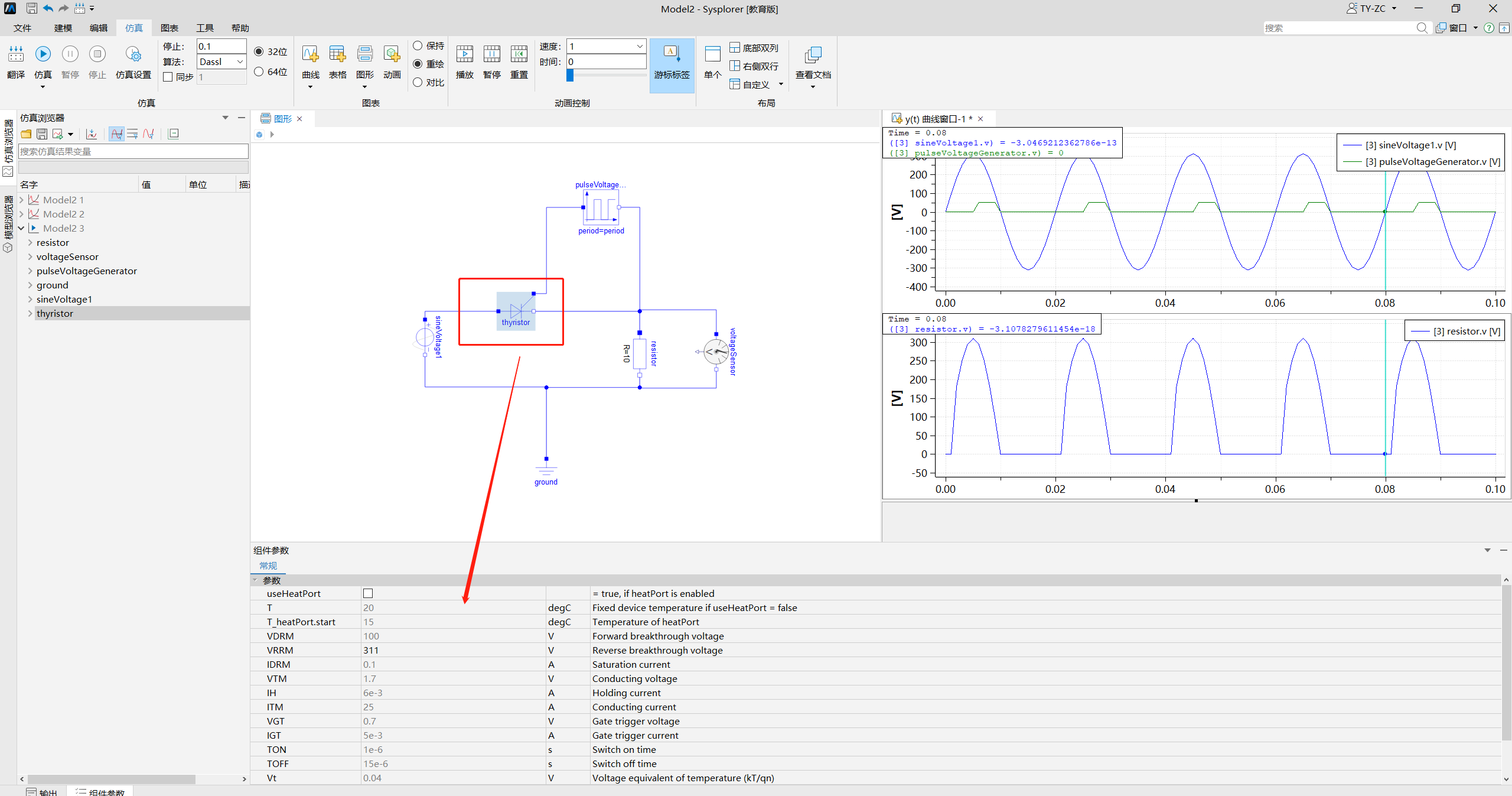Switch to the 建模 ribbon tab

[63, 28]
